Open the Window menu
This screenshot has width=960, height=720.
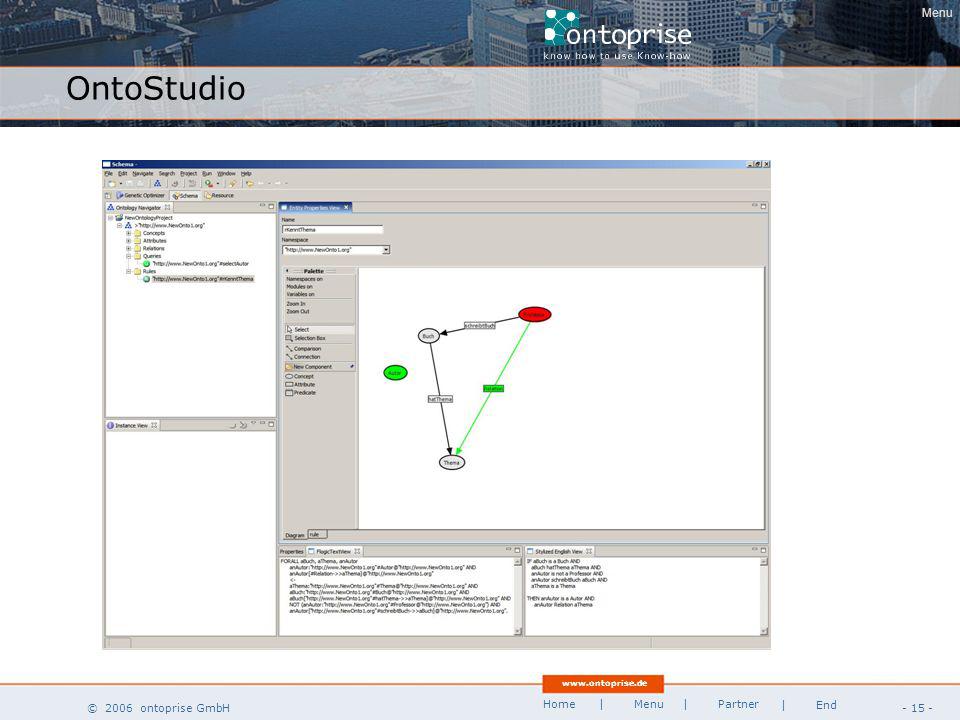click(x=227, y=174)
